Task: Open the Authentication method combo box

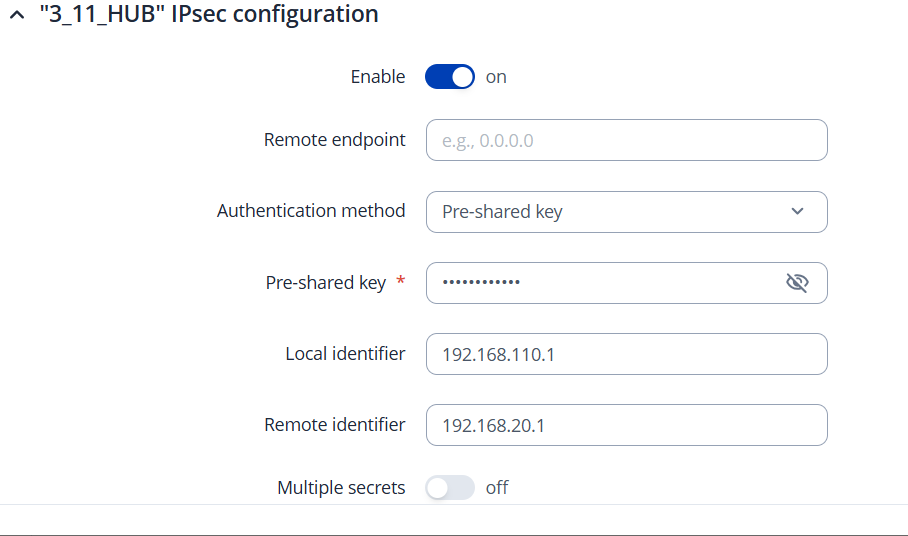Action: (x=610, y=212)
